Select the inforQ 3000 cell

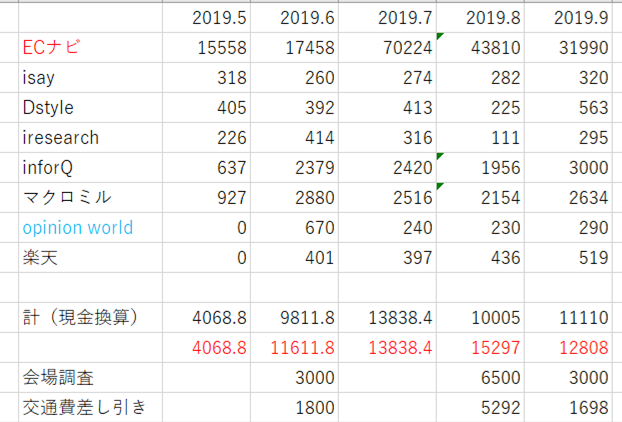568,168
